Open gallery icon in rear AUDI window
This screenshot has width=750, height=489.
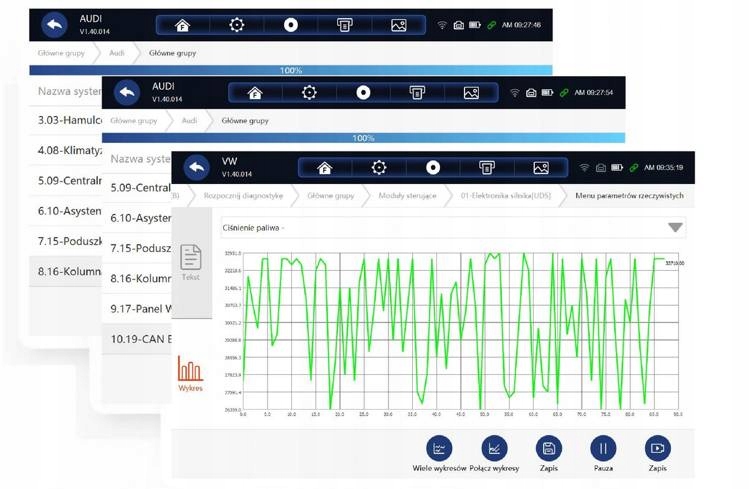tap(398, 25)
